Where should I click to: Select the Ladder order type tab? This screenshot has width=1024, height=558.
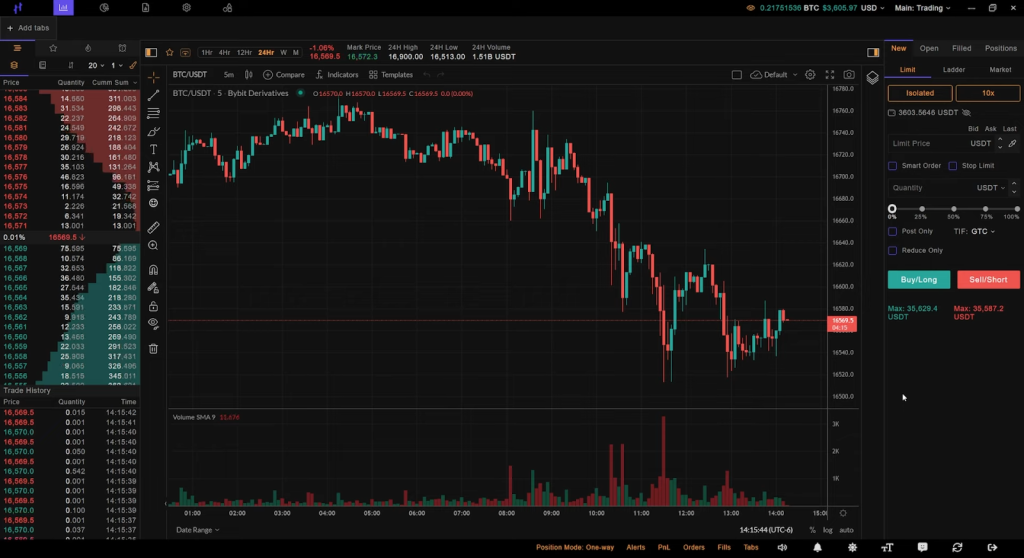[x=953, y=69]
